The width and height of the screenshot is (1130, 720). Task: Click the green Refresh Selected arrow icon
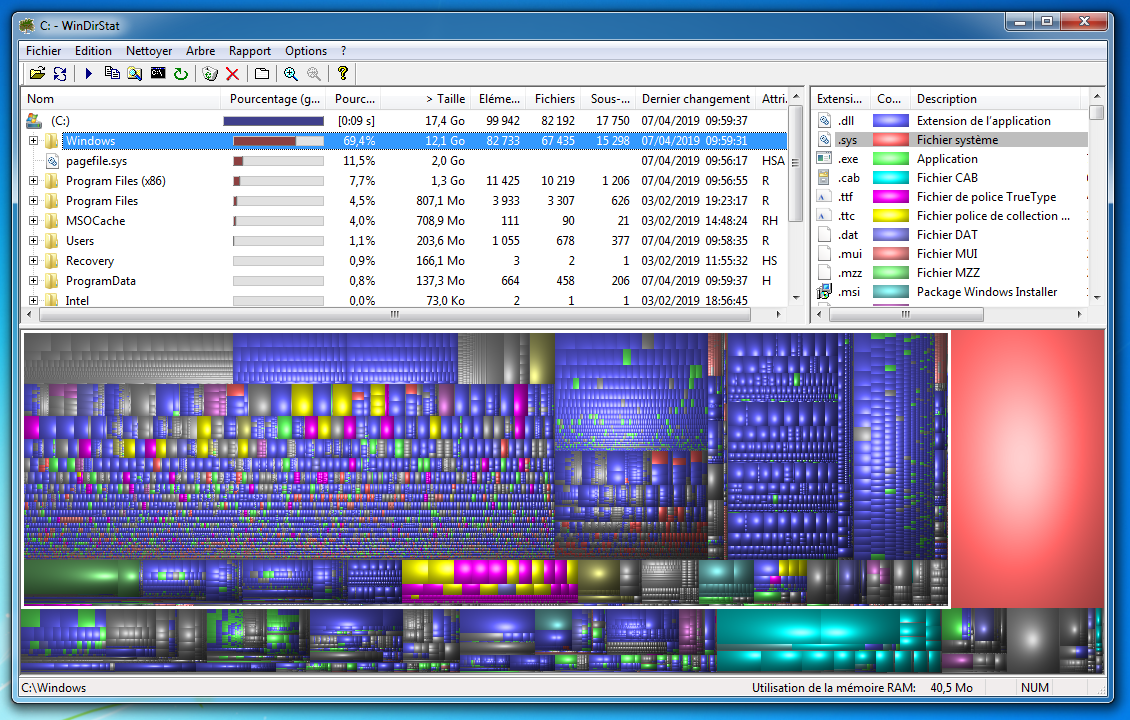coord(181,74)
